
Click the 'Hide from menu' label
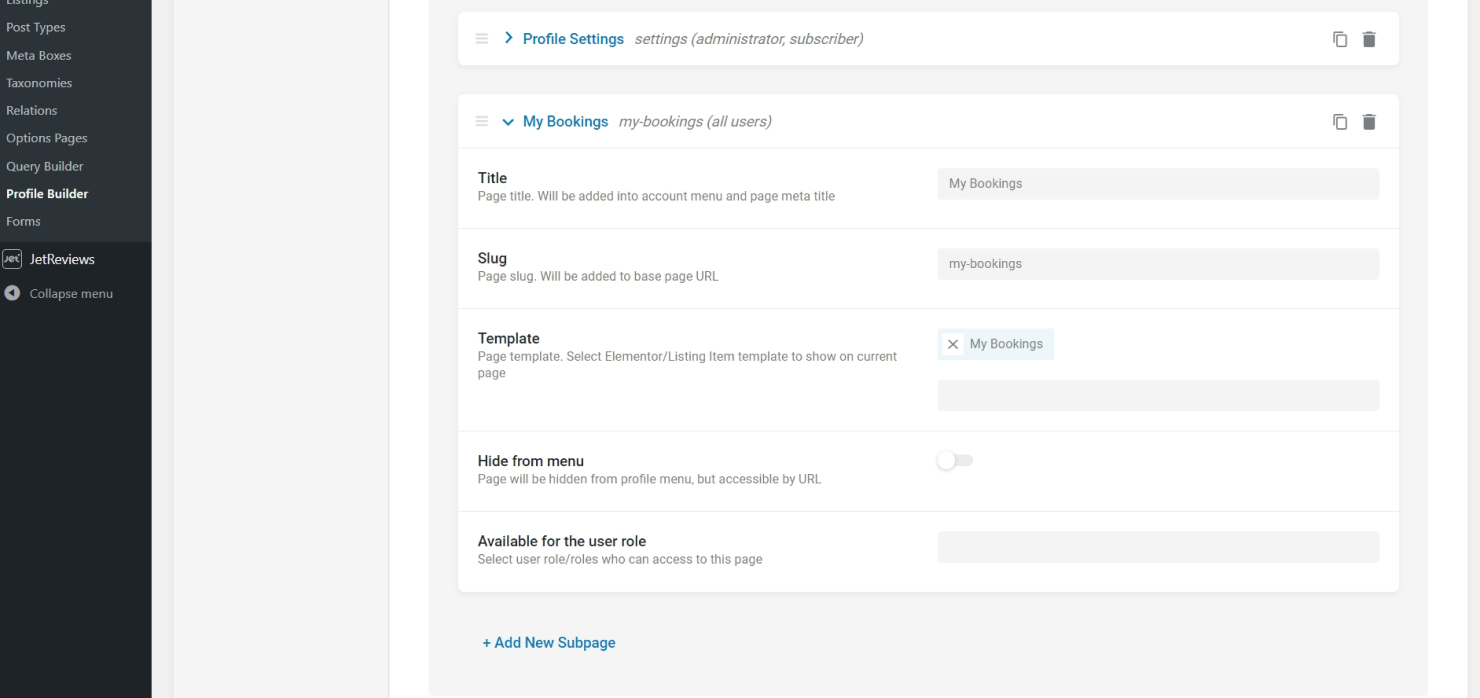(x=531, y=461)
